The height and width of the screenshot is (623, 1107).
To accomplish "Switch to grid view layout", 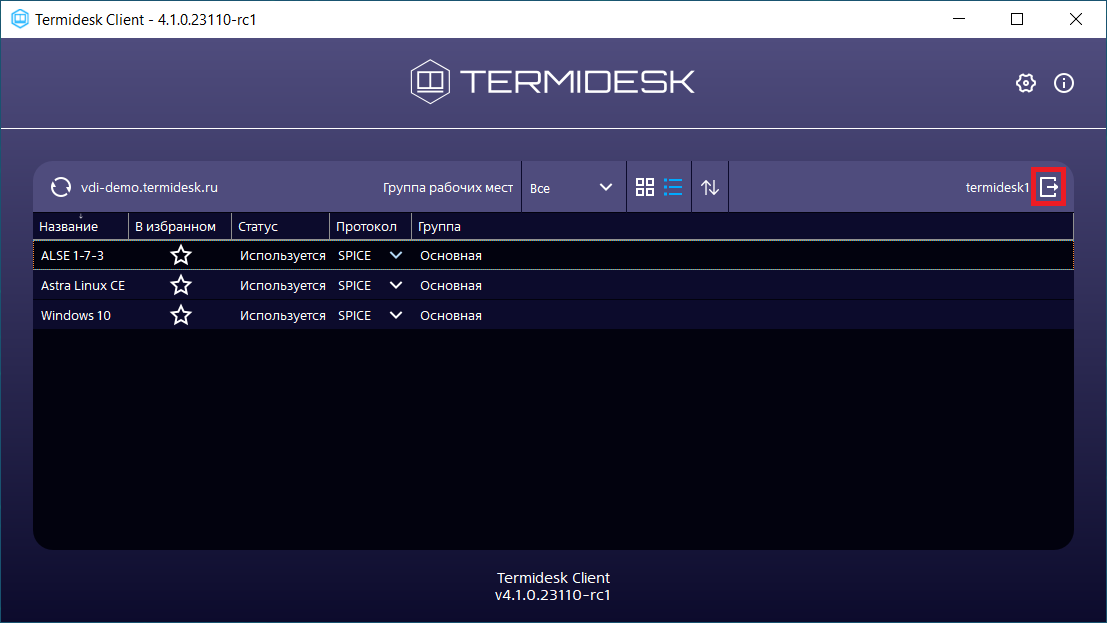I will pos(645,187).
